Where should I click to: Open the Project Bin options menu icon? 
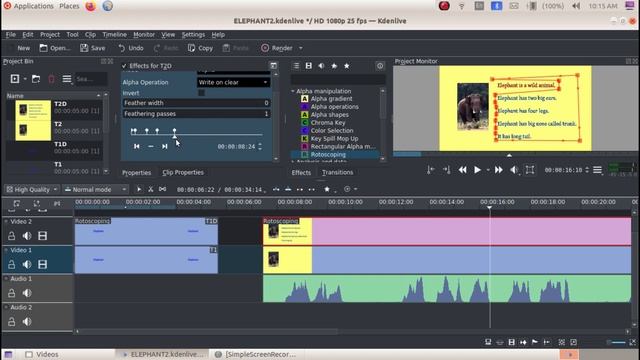67,78
